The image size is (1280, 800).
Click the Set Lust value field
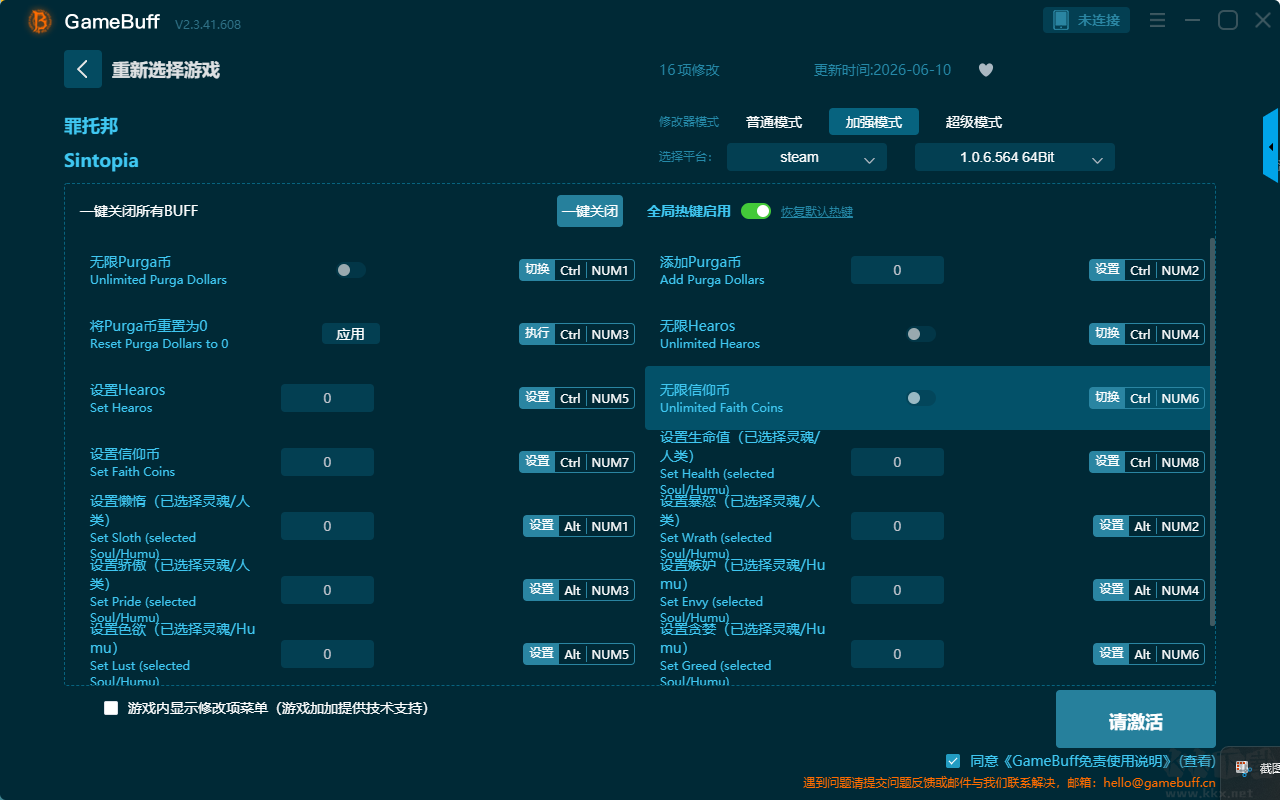[x=327, y=654]
